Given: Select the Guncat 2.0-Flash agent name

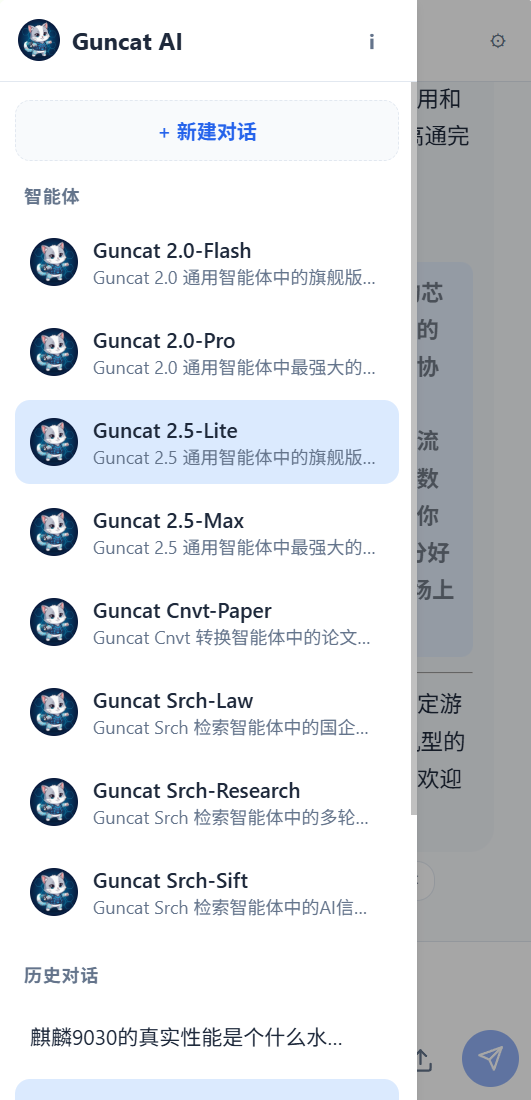Looking at the screenshot, I should (172, 250).
